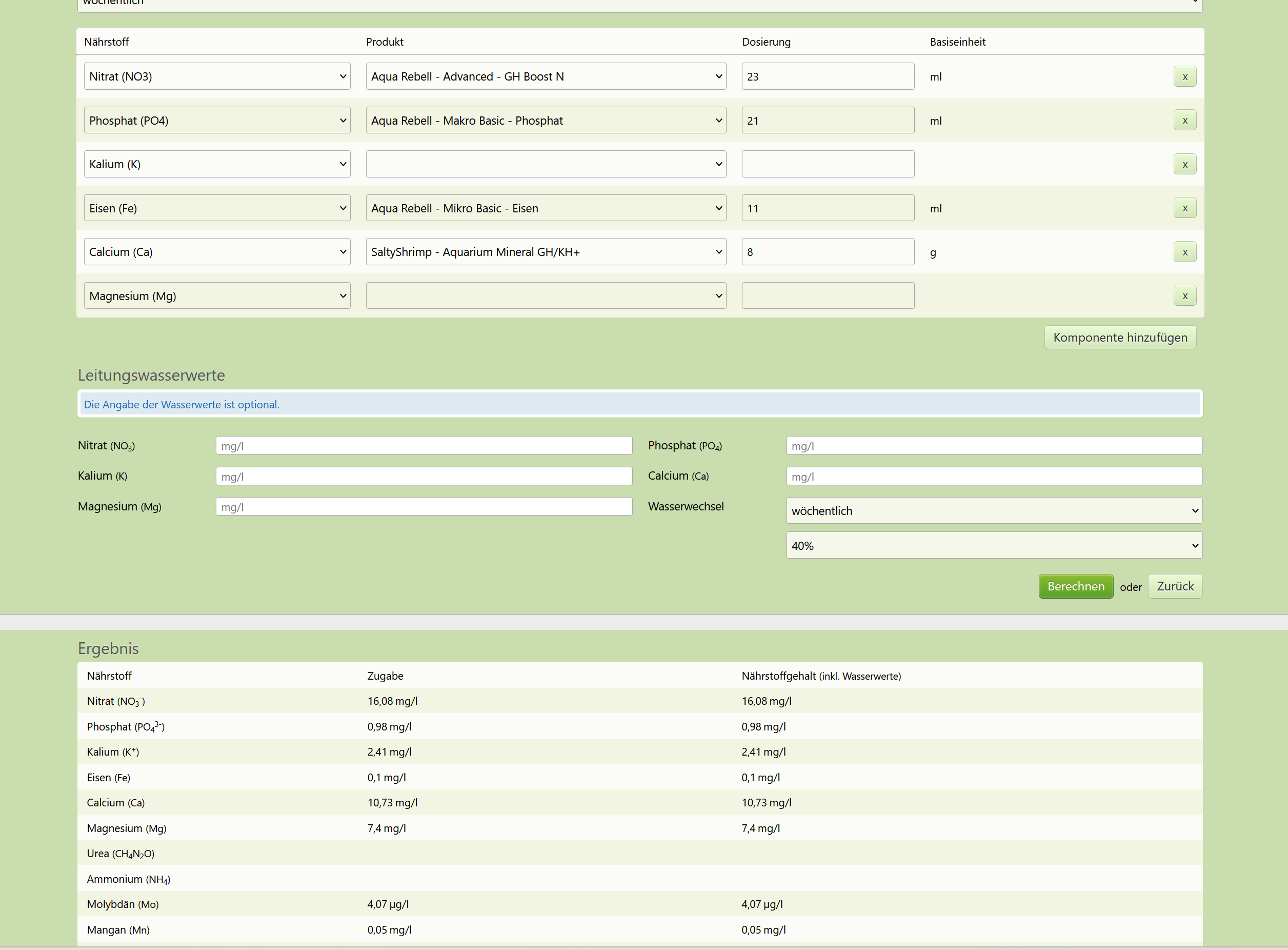Open the 40% water change dropdown
Image resolution: width=1288 pixels, height=950 pixels.
pyautogui.click(x=994, y=545)
